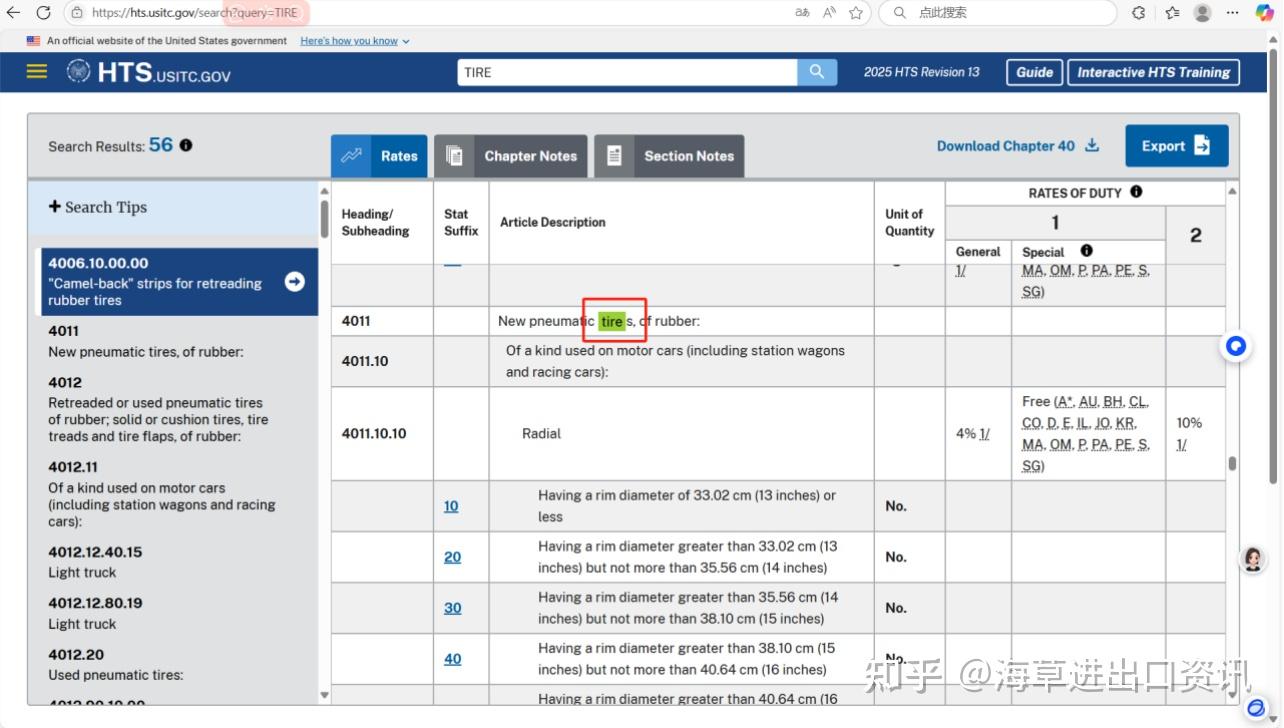Click the Export button
Viewport: 1284px width, 728px height.
point(1176,146)
